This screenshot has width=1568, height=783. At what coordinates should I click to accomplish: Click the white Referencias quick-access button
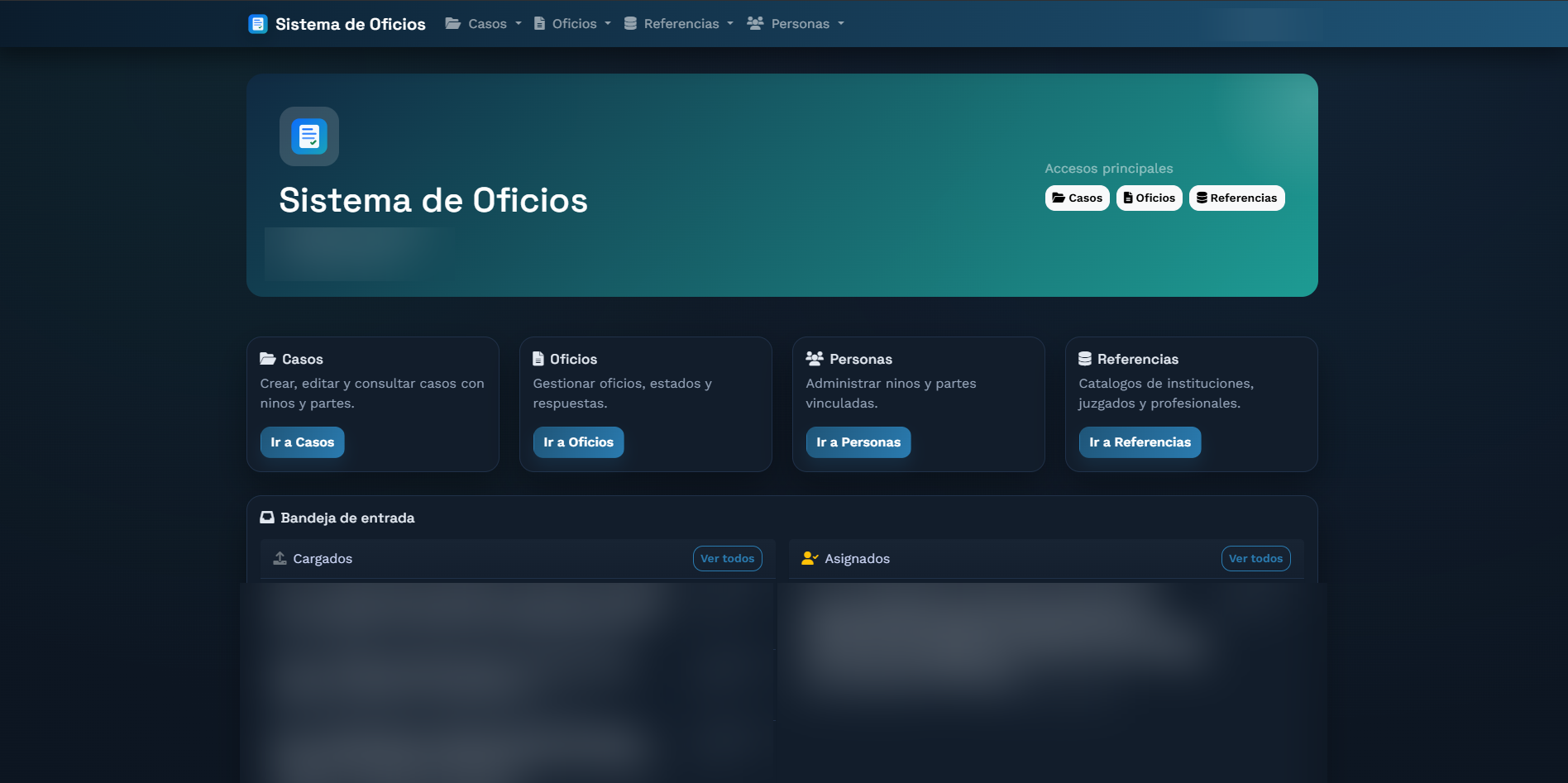[x=1237, y=198]
